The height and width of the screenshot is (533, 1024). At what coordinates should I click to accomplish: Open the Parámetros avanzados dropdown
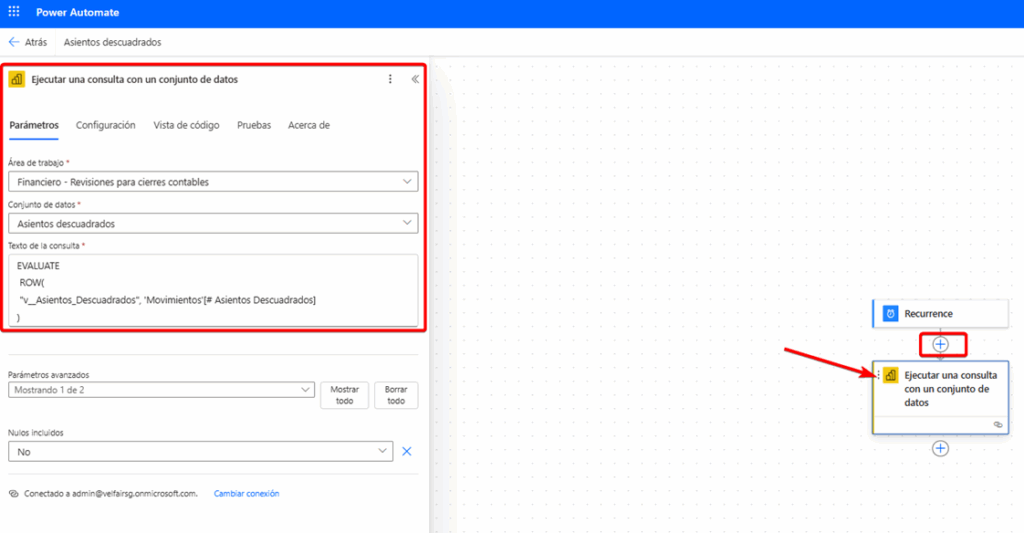pyautogui.click(x=305, y=390)
